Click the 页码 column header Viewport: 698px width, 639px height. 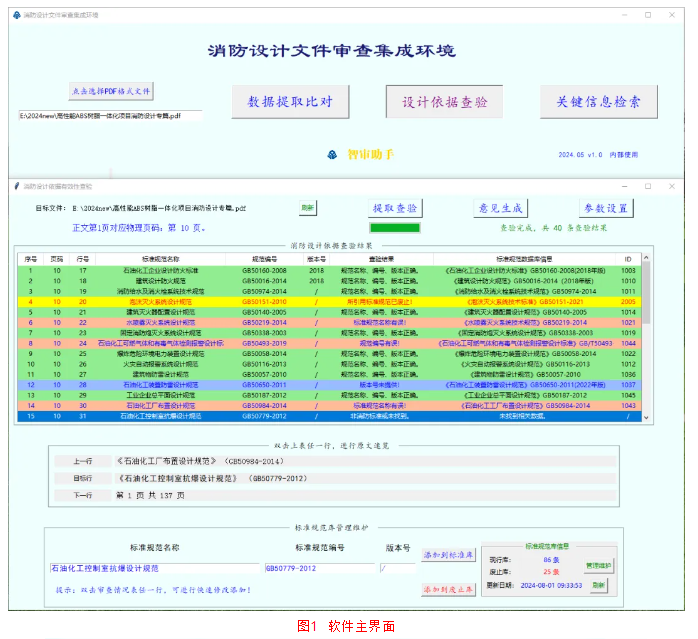pos(57,259)
